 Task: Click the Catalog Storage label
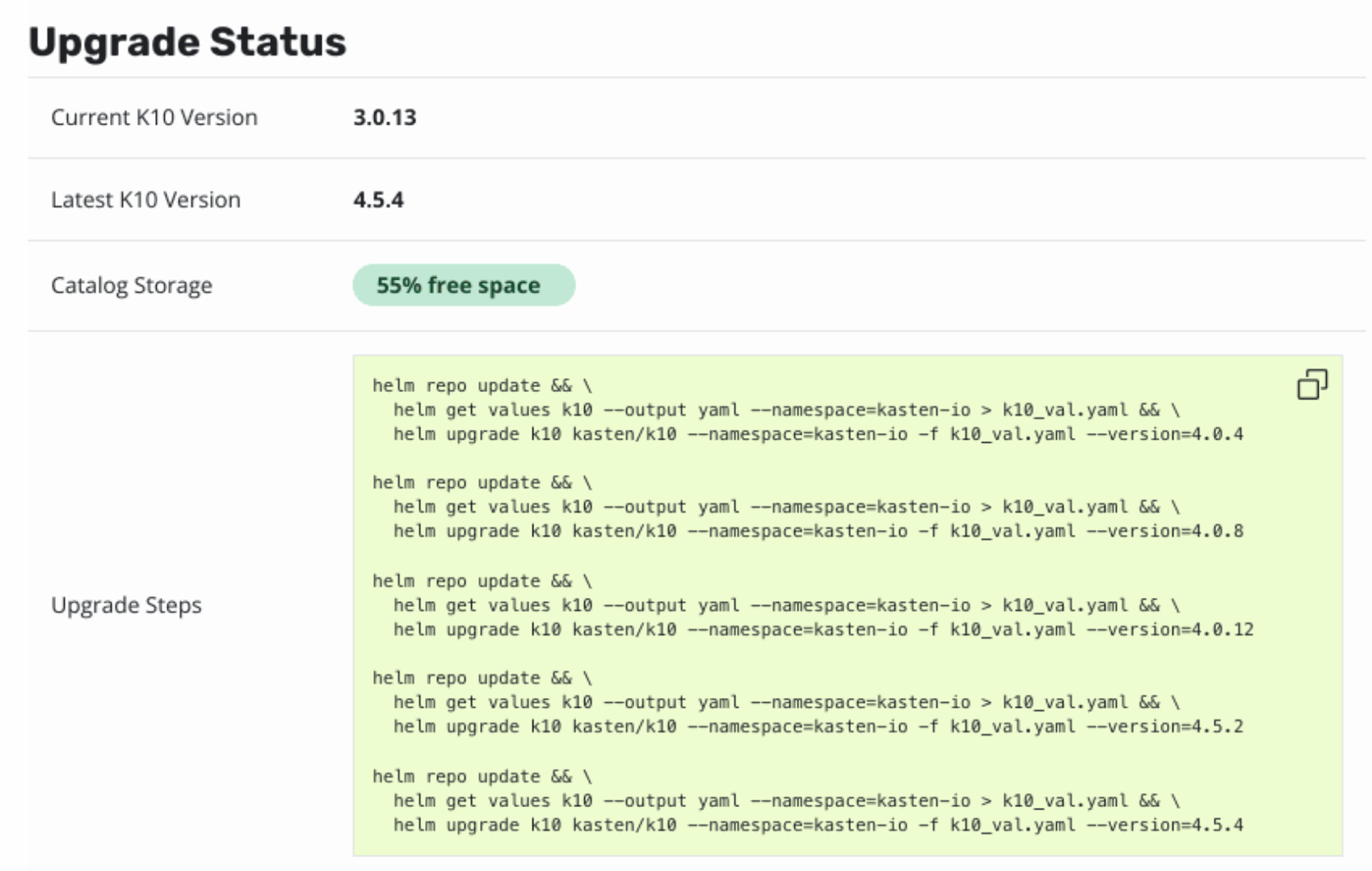(131, 285)
